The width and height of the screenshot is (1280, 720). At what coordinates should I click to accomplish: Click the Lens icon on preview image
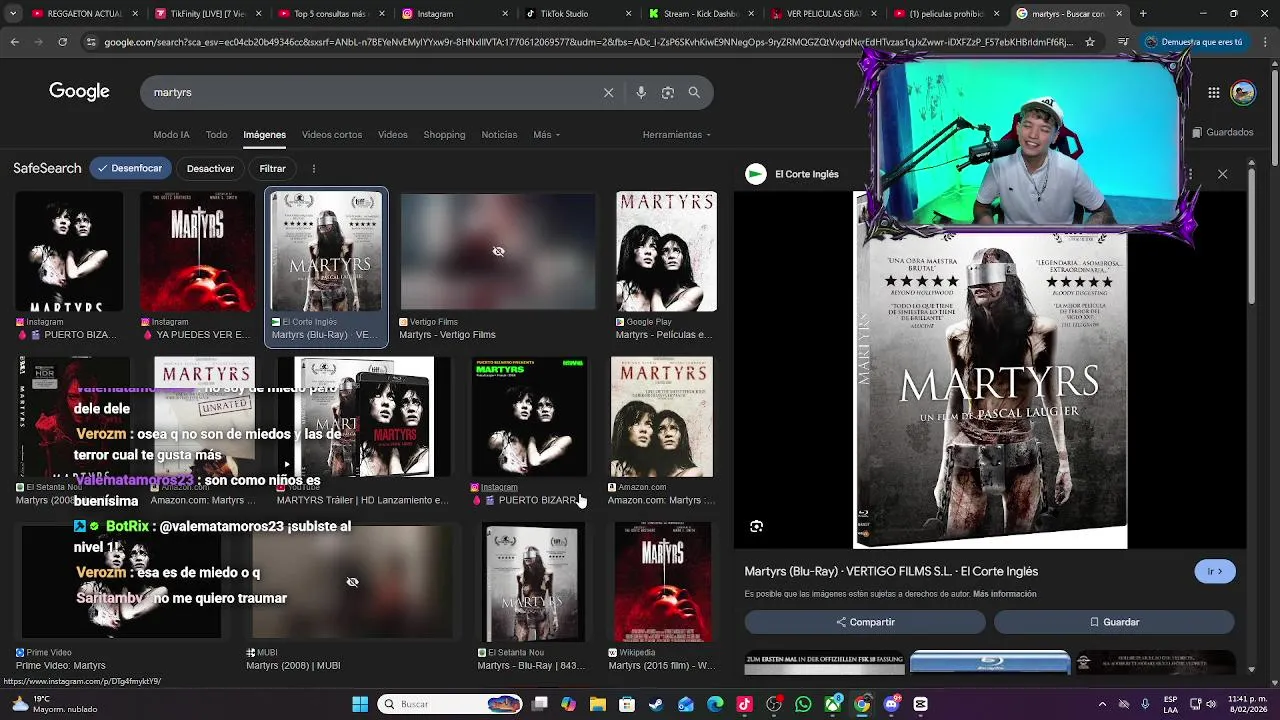756,526
